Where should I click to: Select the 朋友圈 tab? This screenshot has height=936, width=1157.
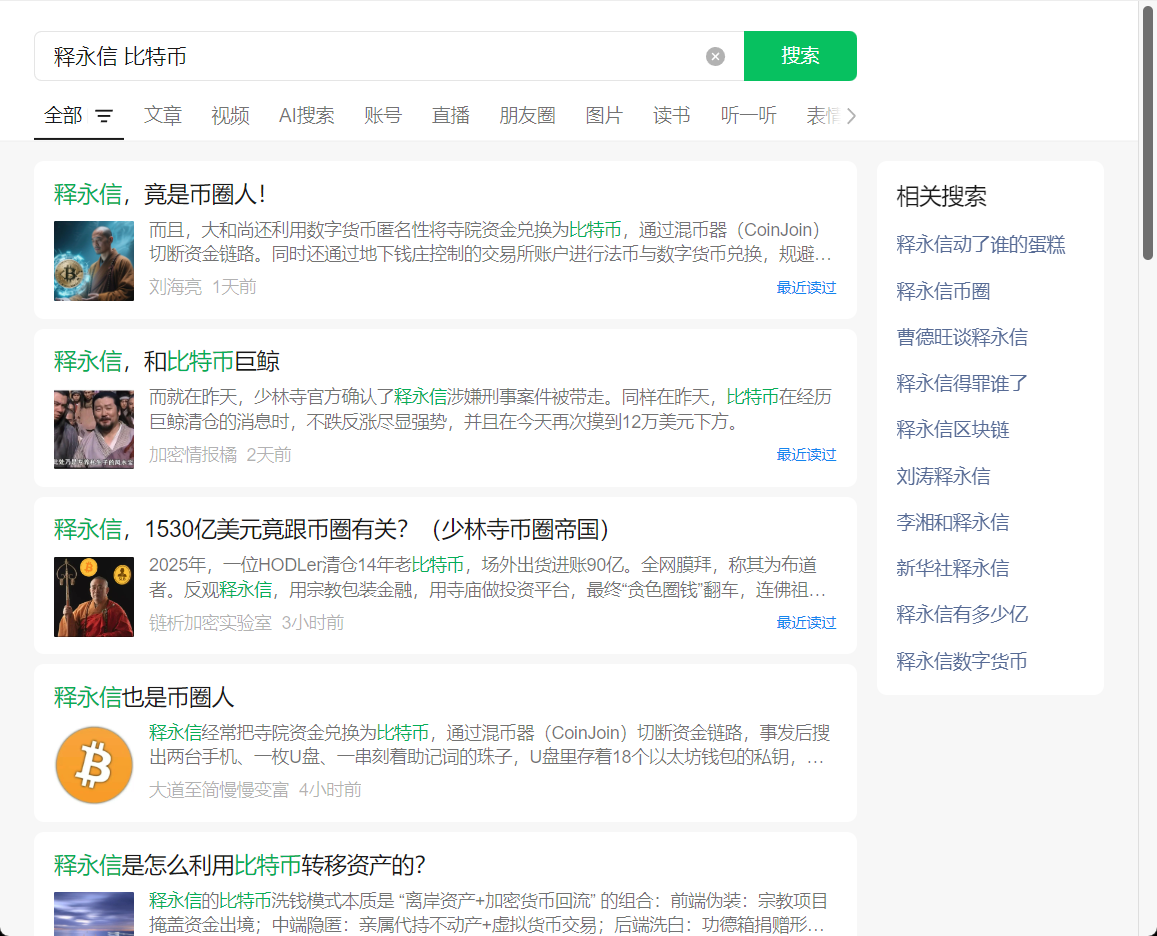pos(527,116)
